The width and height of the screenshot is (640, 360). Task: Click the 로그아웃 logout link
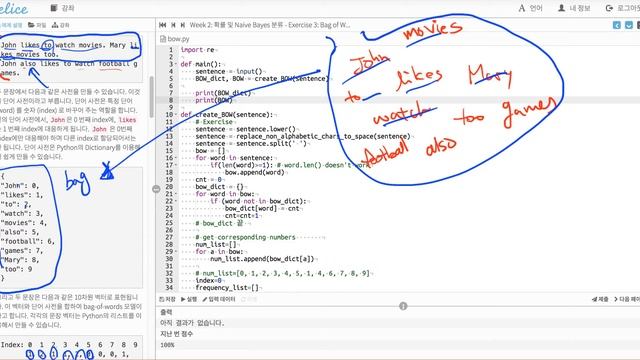tap(623, 8)
